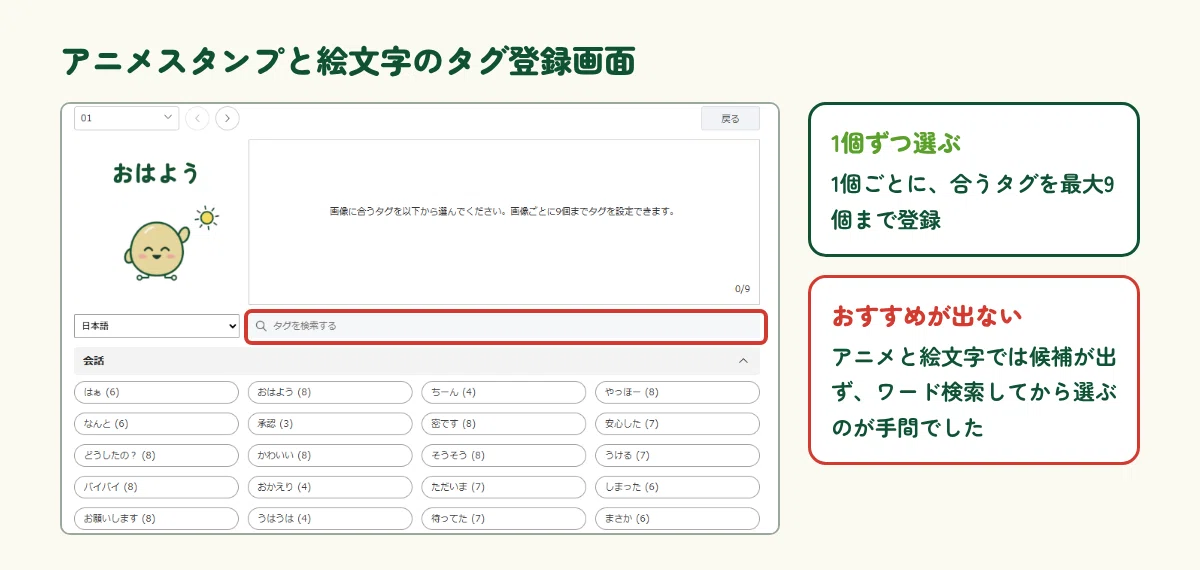The height and width of the screenshot is (570, 1200).
Task: Click the next stamp arrow icon
Action: tap(228, 118)
